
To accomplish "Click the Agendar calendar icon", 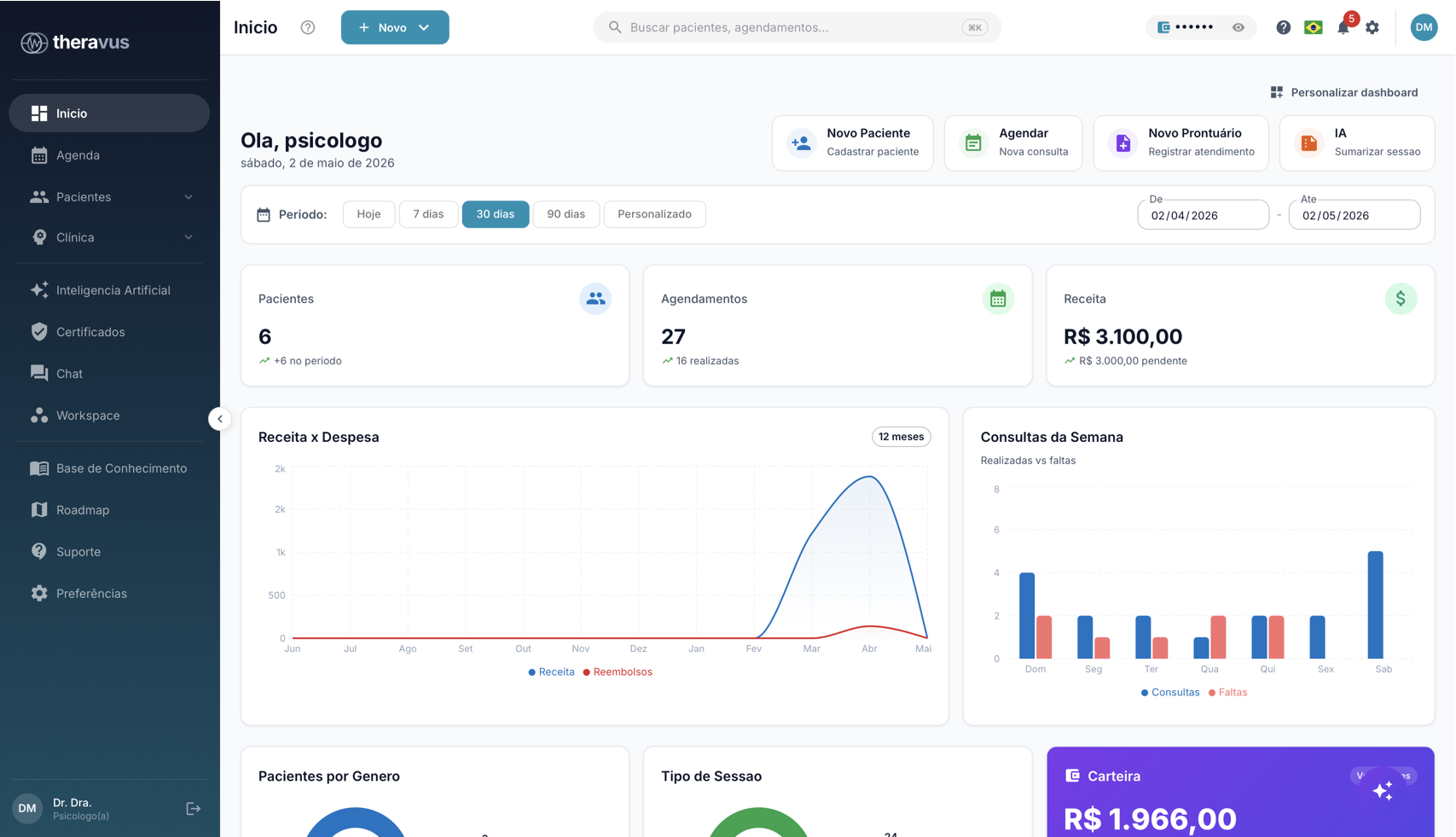I will 973,143.
